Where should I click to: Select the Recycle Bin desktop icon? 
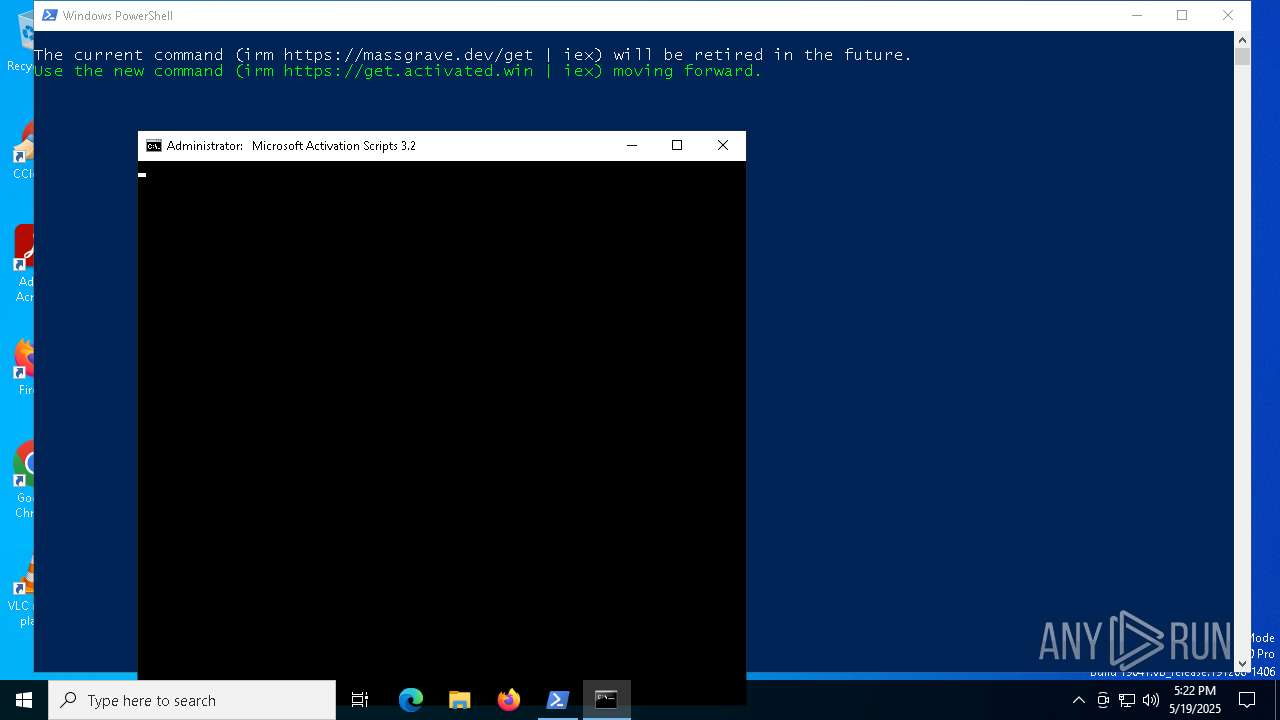coord(22,42)
